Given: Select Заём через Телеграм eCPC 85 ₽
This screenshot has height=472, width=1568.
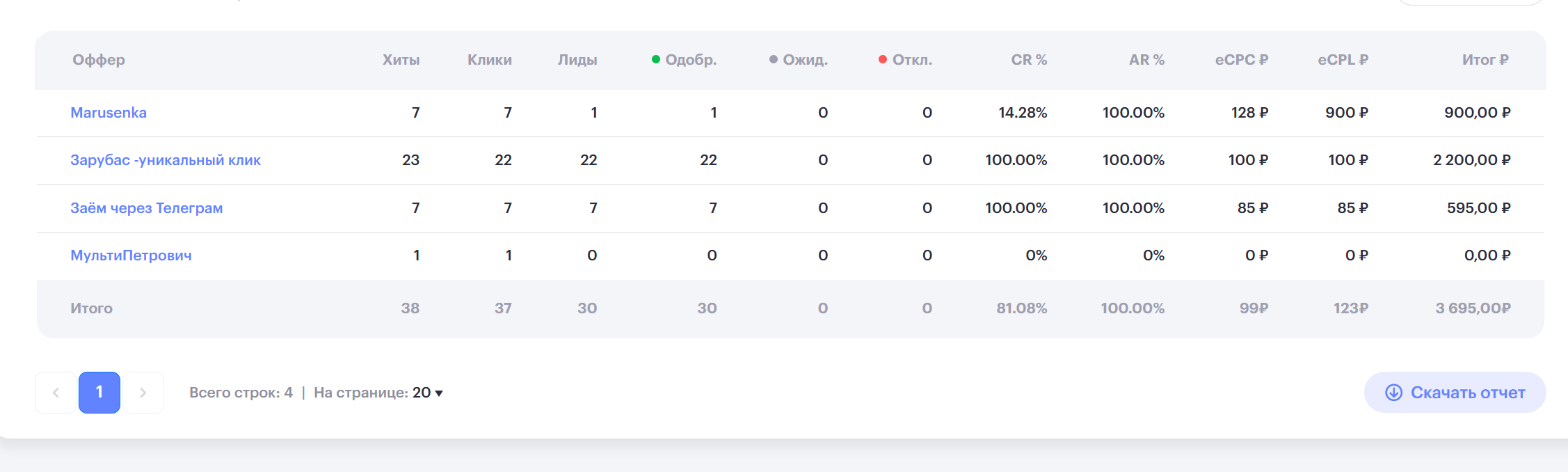Looking at the screenshot, I should point(1253,208).
